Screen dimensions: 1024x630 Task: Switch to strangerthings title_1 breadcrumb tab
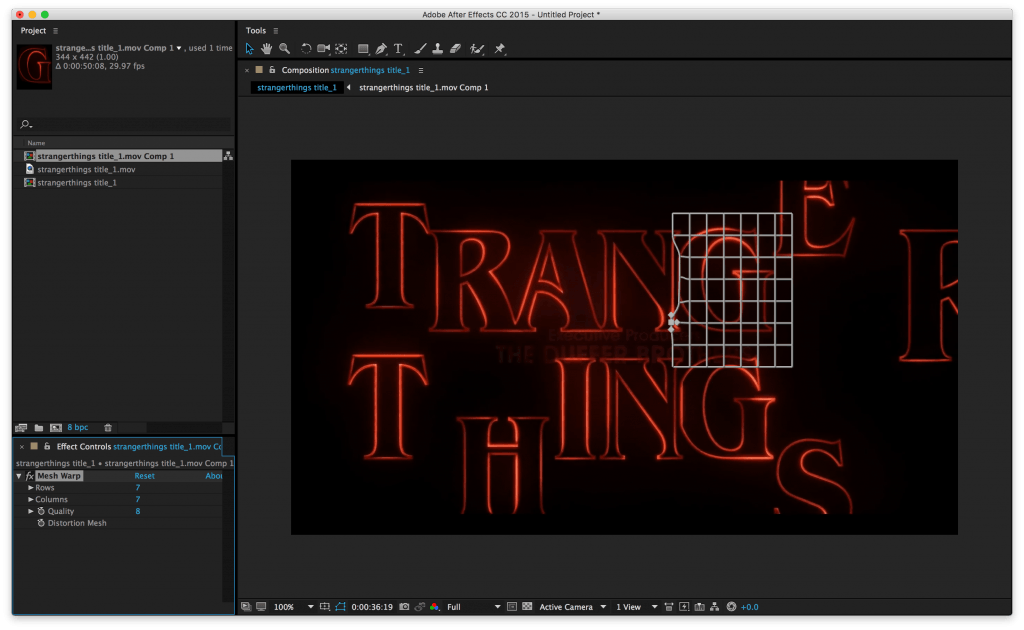296,87
